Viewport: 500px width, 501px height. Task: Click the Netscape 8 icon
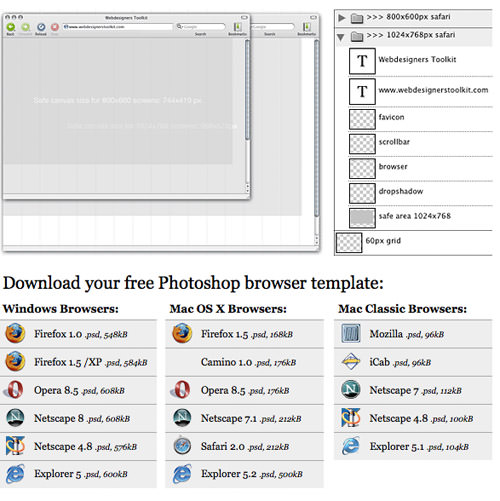click(15, 418)
